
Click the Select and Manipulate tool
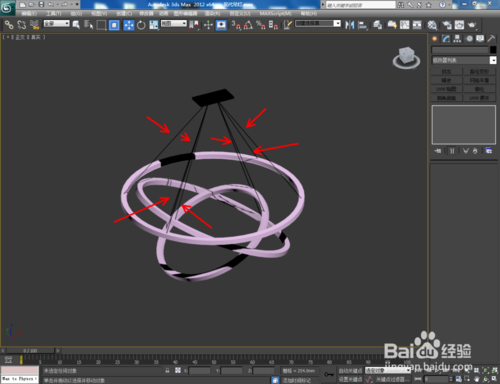point(208,25)
